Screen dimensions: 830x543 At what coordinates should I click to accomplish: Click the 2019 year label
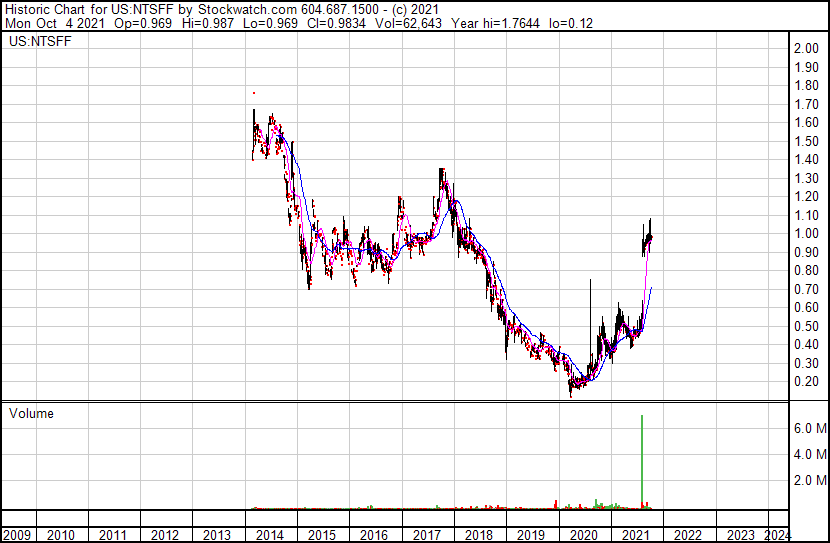(x=531, y=535)
